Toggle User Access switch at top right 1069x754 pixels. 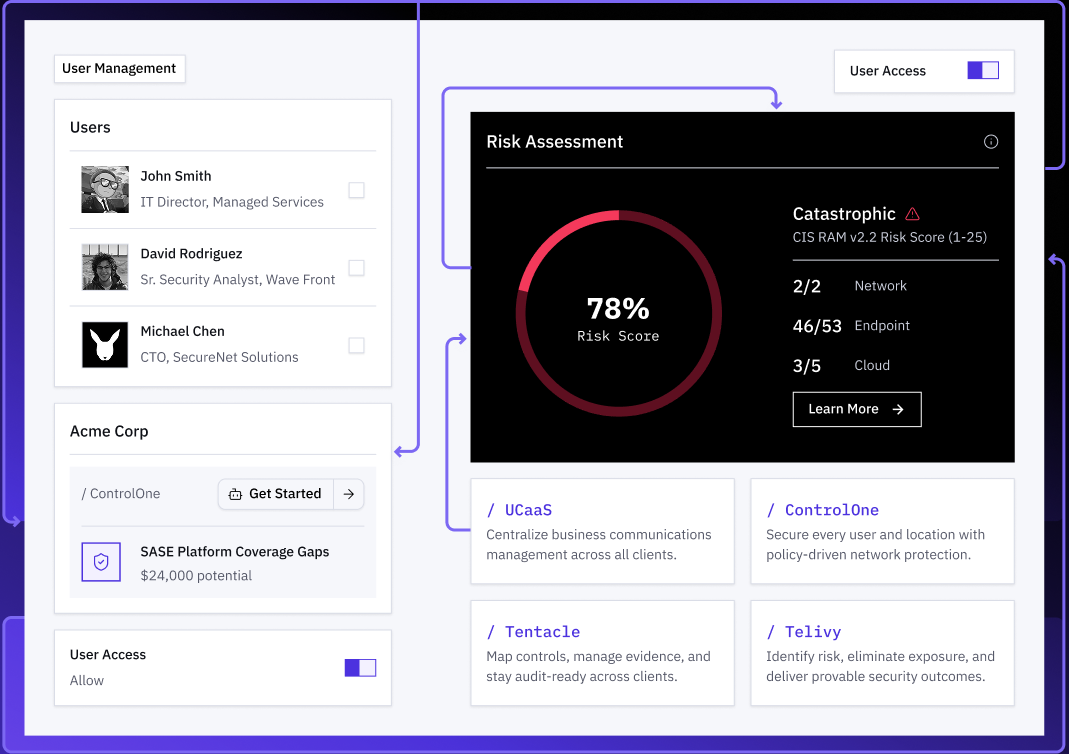[983, 70]
